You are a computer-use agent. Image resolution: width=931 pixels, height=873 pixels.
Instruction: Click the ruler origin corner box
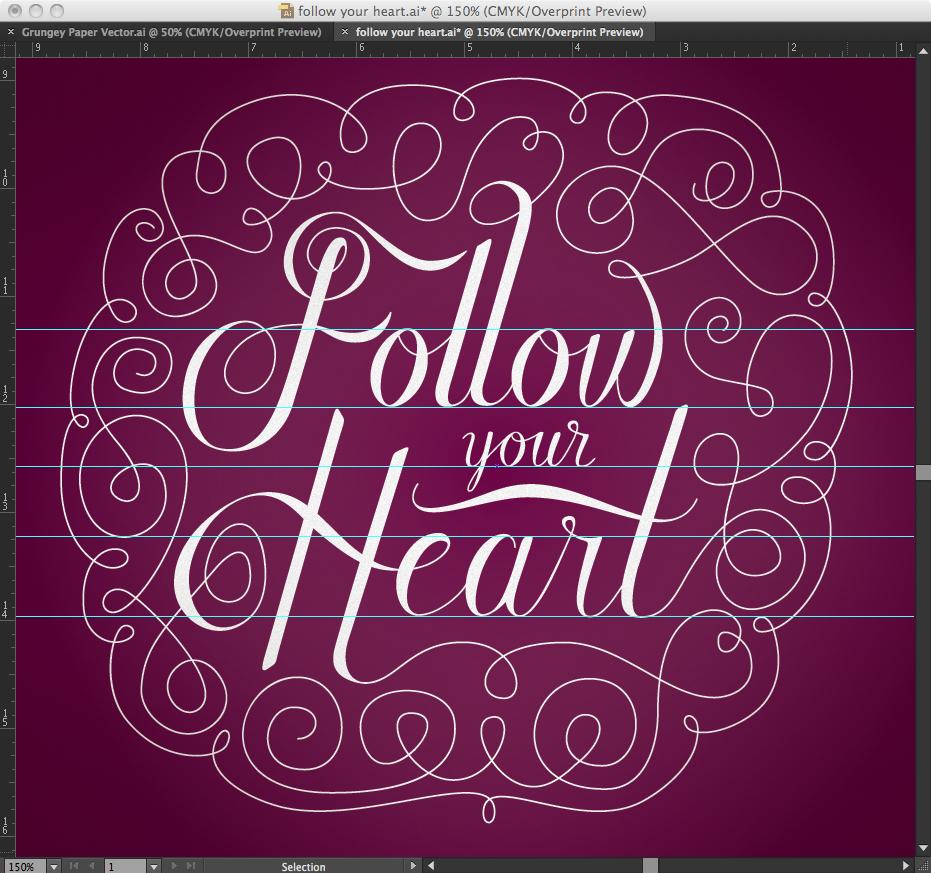7,49
